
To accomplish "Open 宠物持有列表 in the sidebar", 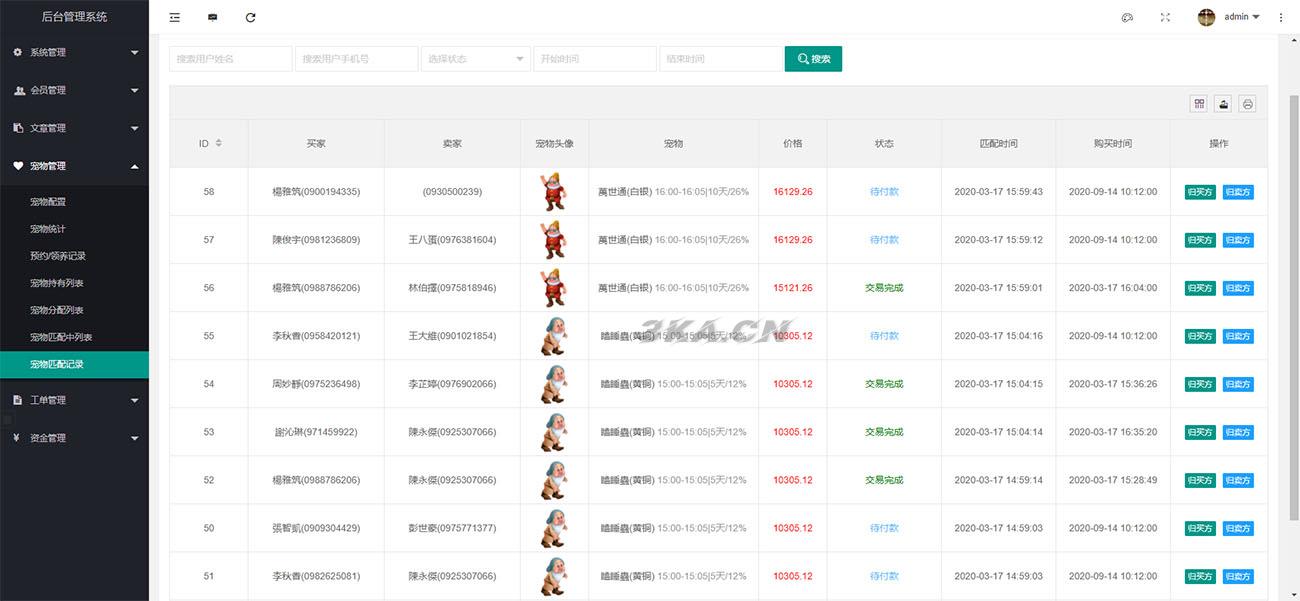I will point(57,283).
